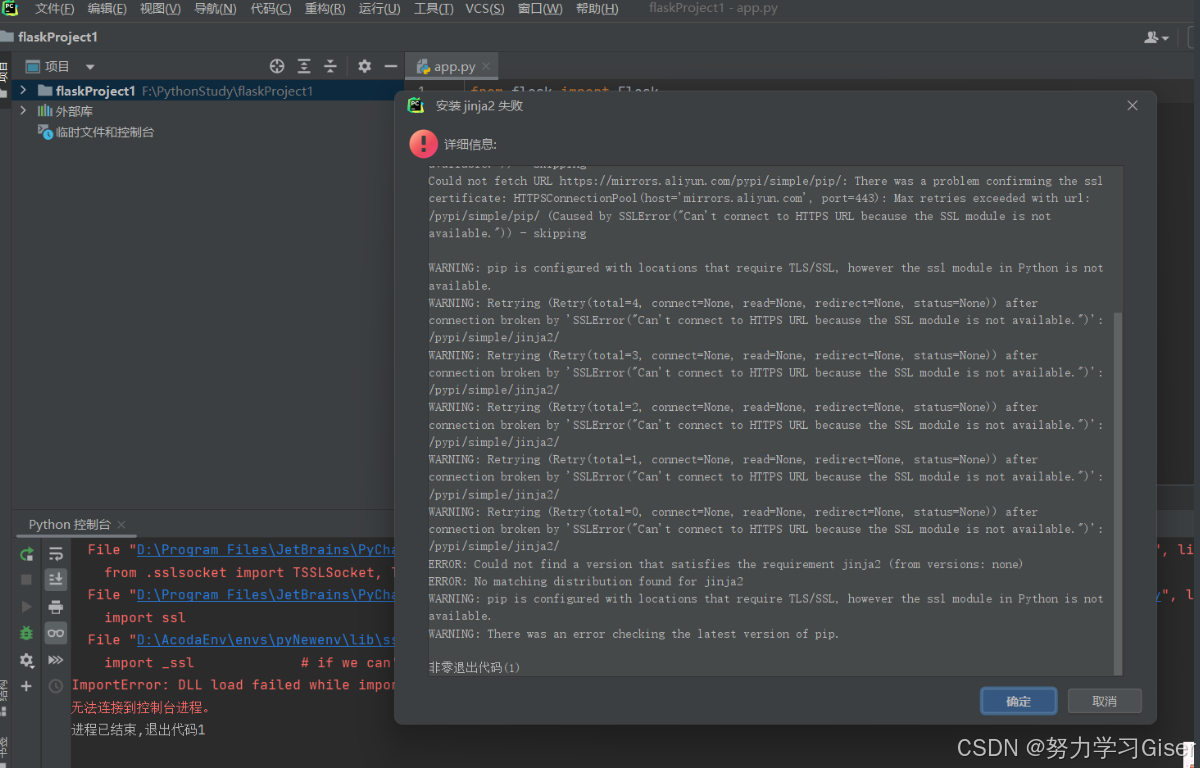This screenshot has width=1200, height=768.
Task: Open console settings gear icon
Action: pyautogui.click(x=27, y=660)
